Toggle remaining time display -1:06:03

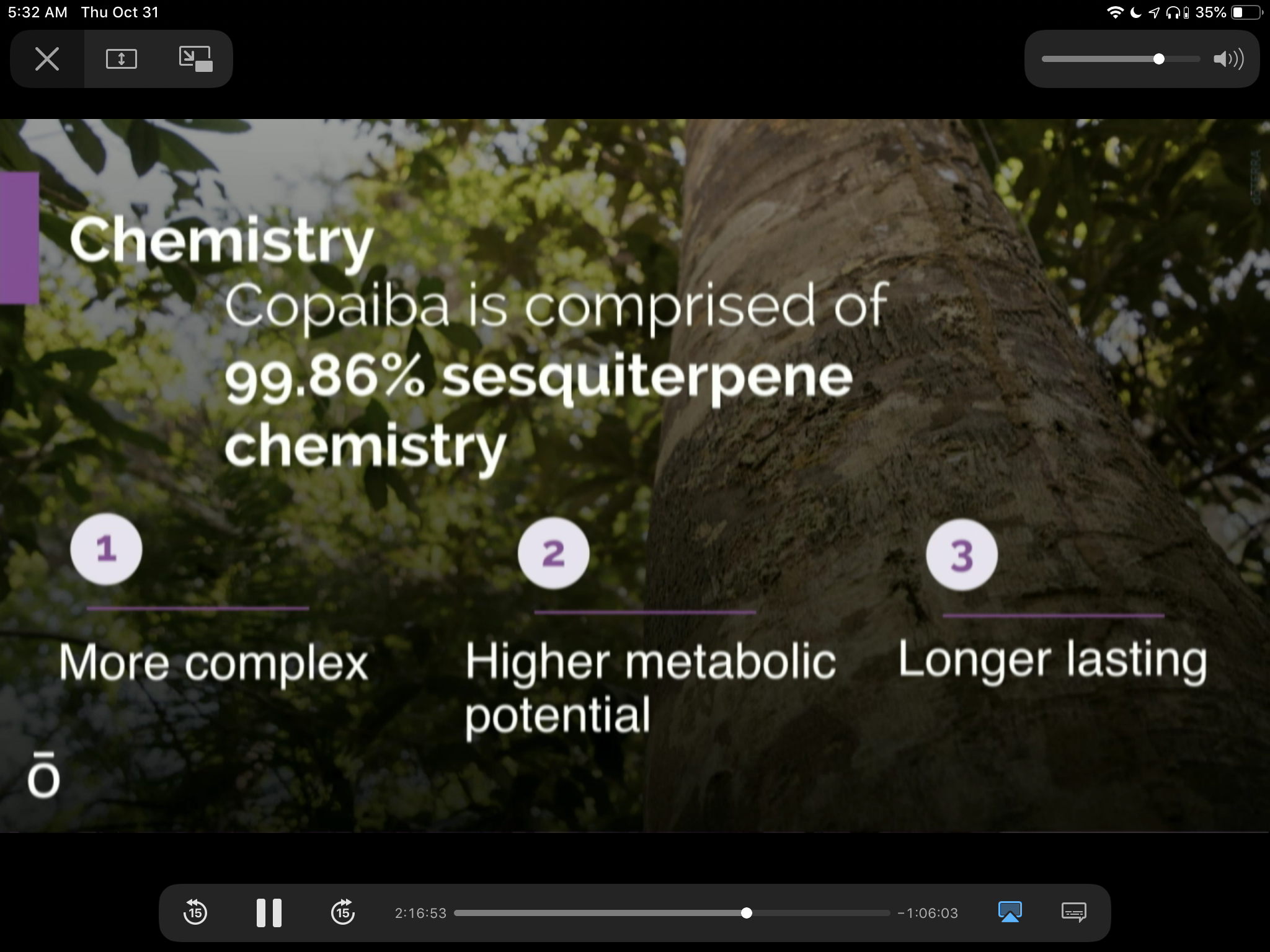pos(928,913)
